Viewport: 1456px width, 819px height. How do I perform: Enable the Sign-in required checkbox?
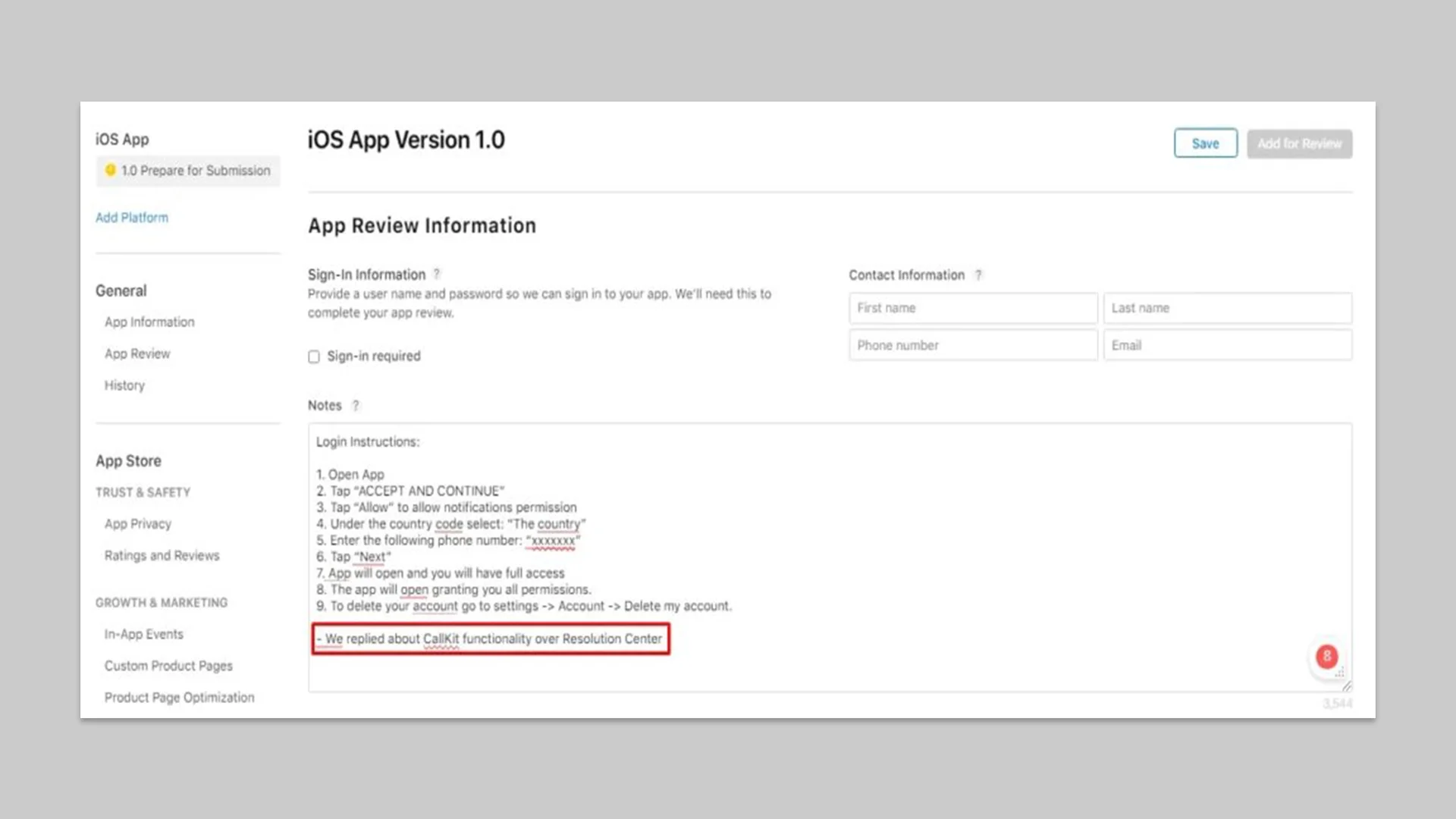[314, 356]
